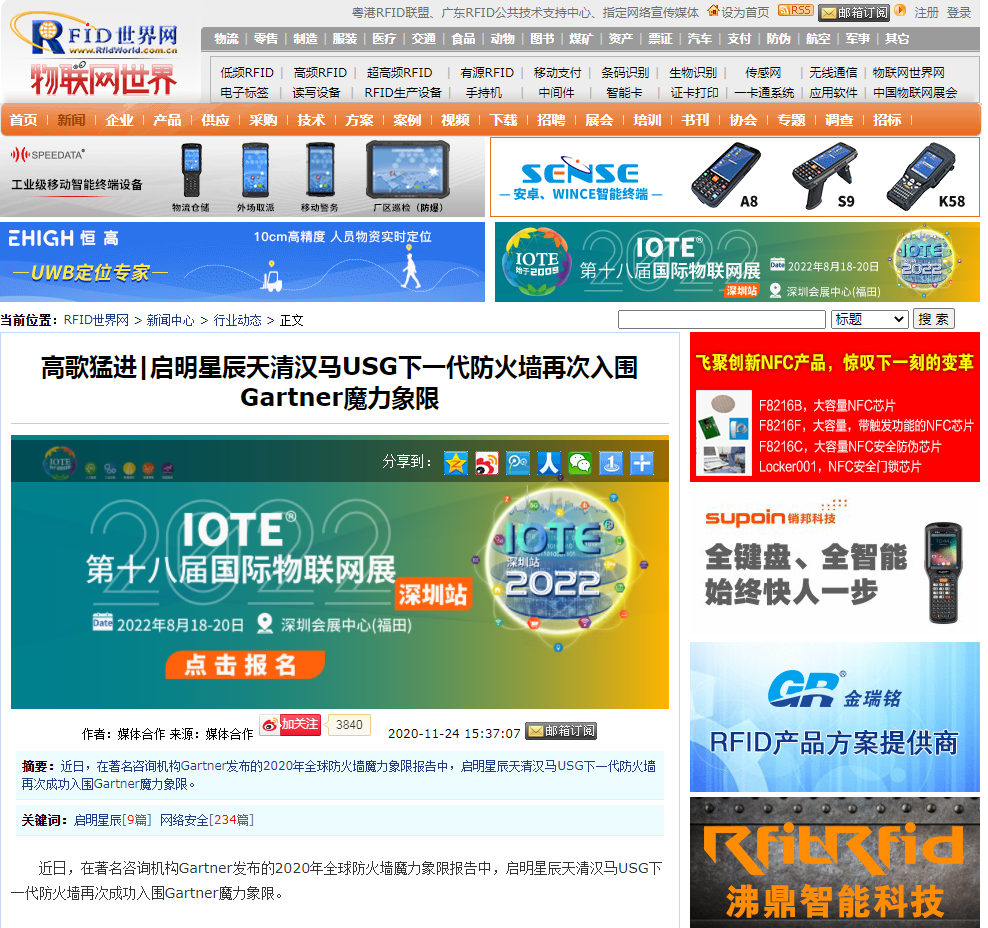Click article publish time 2020-11-24 15:37:07
The height and width of the screenshot is (928, 988).
tap(454, 734)
